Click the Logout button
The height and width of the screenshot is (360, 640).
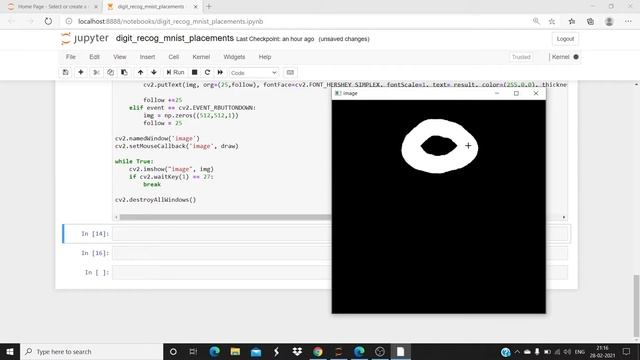[x=565, y=39]
